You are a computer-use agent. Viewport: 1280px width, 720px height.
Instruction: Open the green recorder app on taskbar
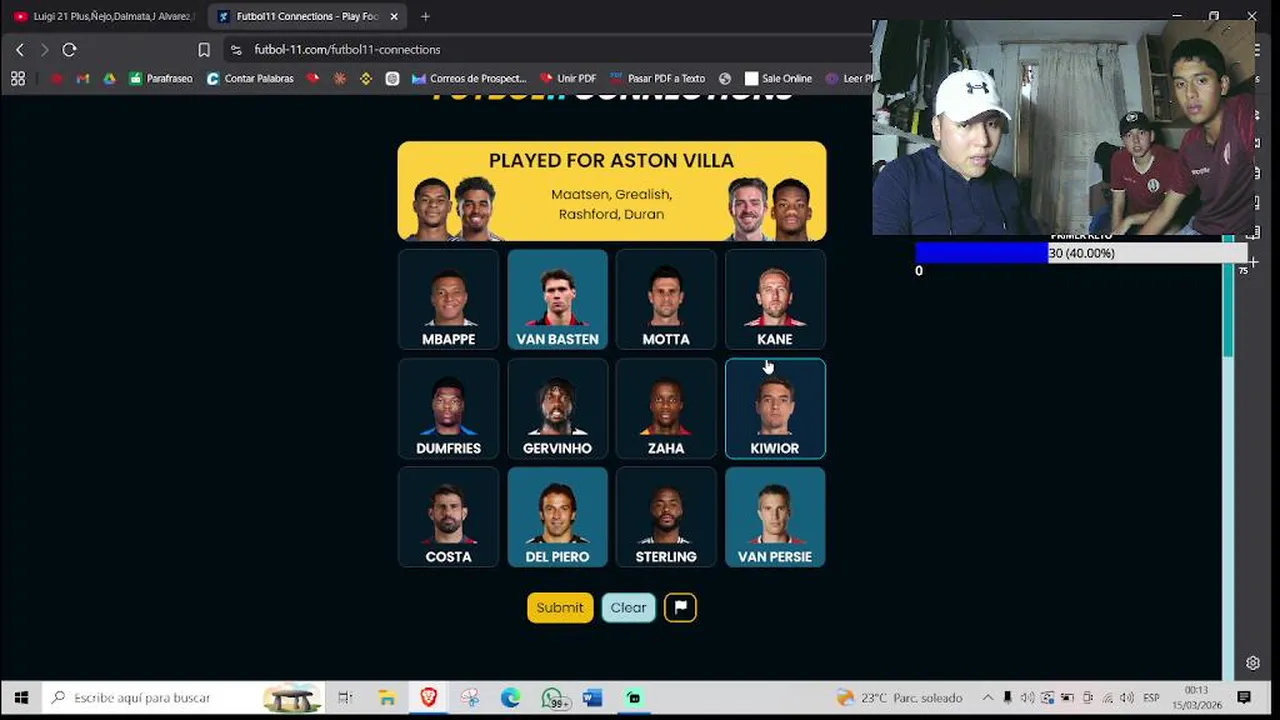(x=633, y=698)
